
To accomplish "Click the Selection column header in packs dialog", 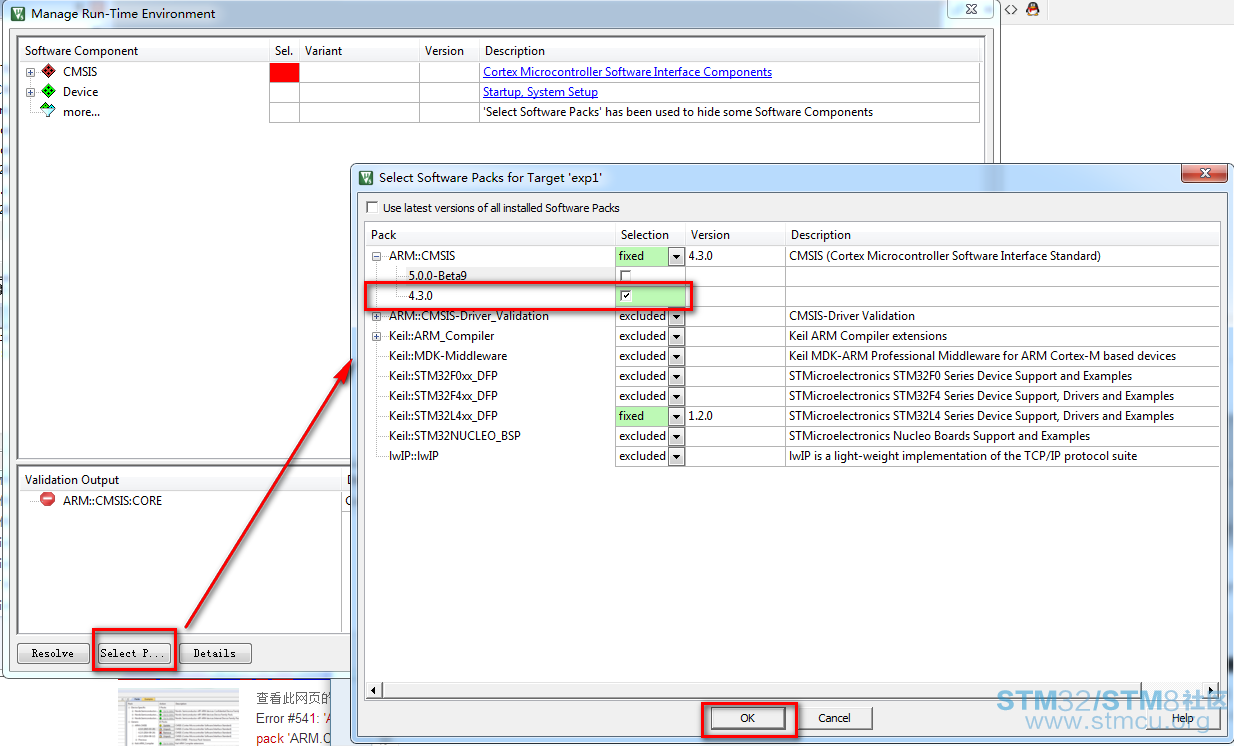I will tap(650, 235).
